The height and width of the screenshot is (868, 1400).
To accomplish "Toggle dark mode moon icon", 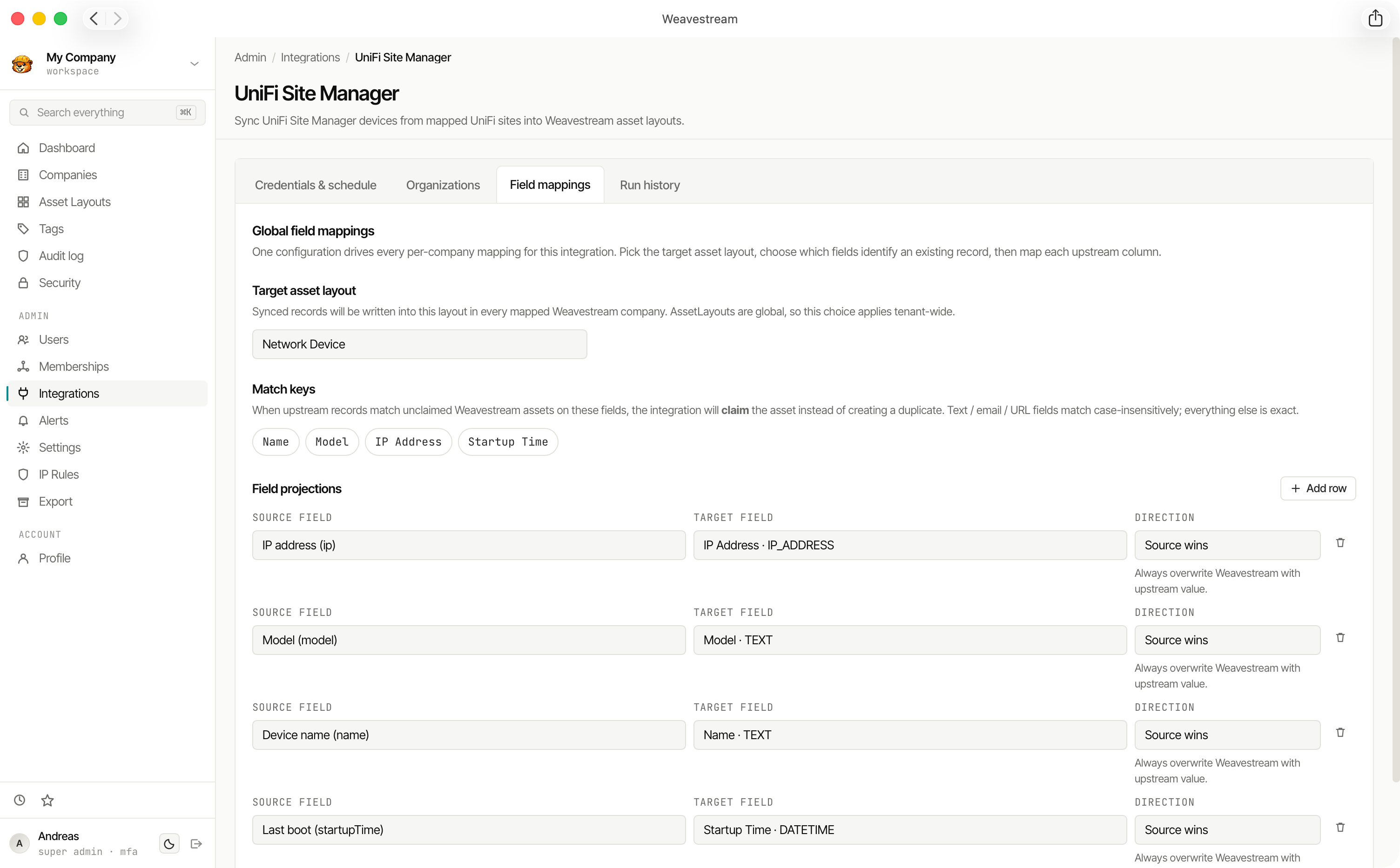I will [x=169, y=844].
